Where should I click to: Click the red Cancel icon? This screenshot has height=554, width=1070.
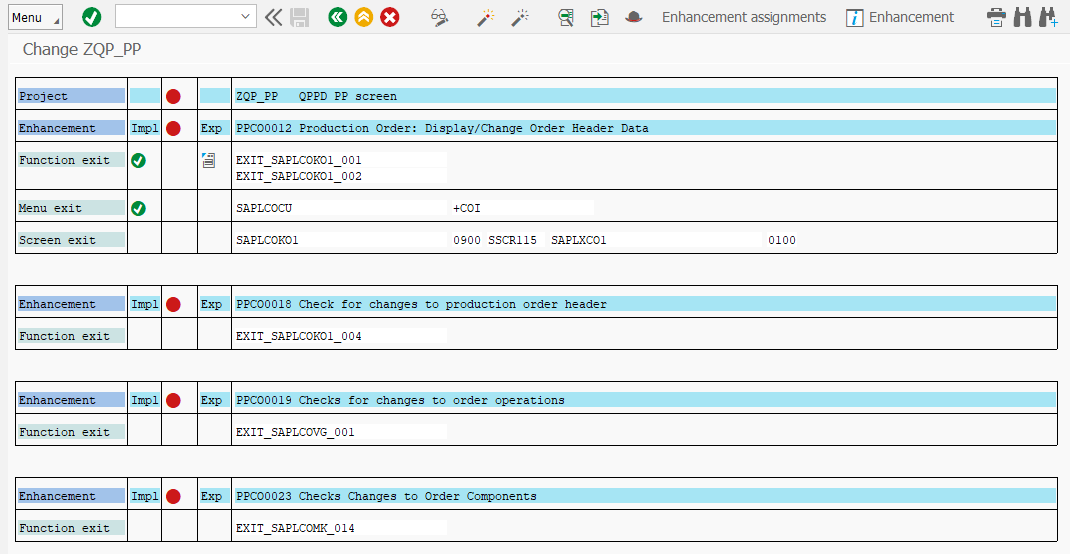pos(390,17)
